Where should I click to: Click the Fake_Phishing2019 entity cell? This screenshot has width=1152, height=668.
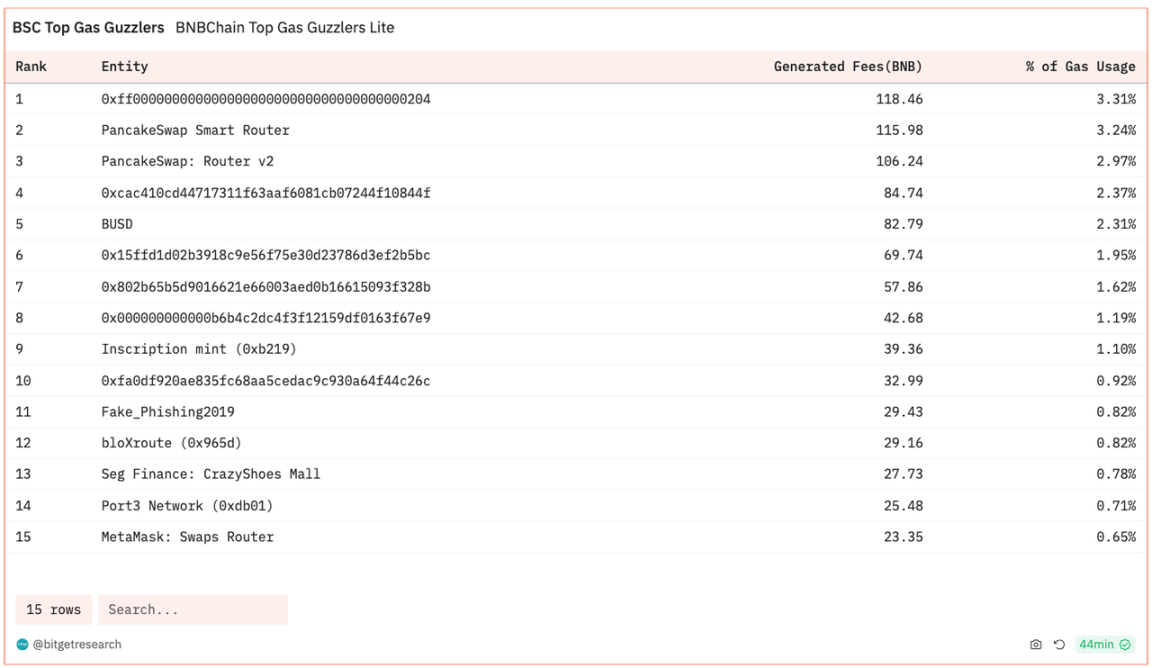[168, 412]
